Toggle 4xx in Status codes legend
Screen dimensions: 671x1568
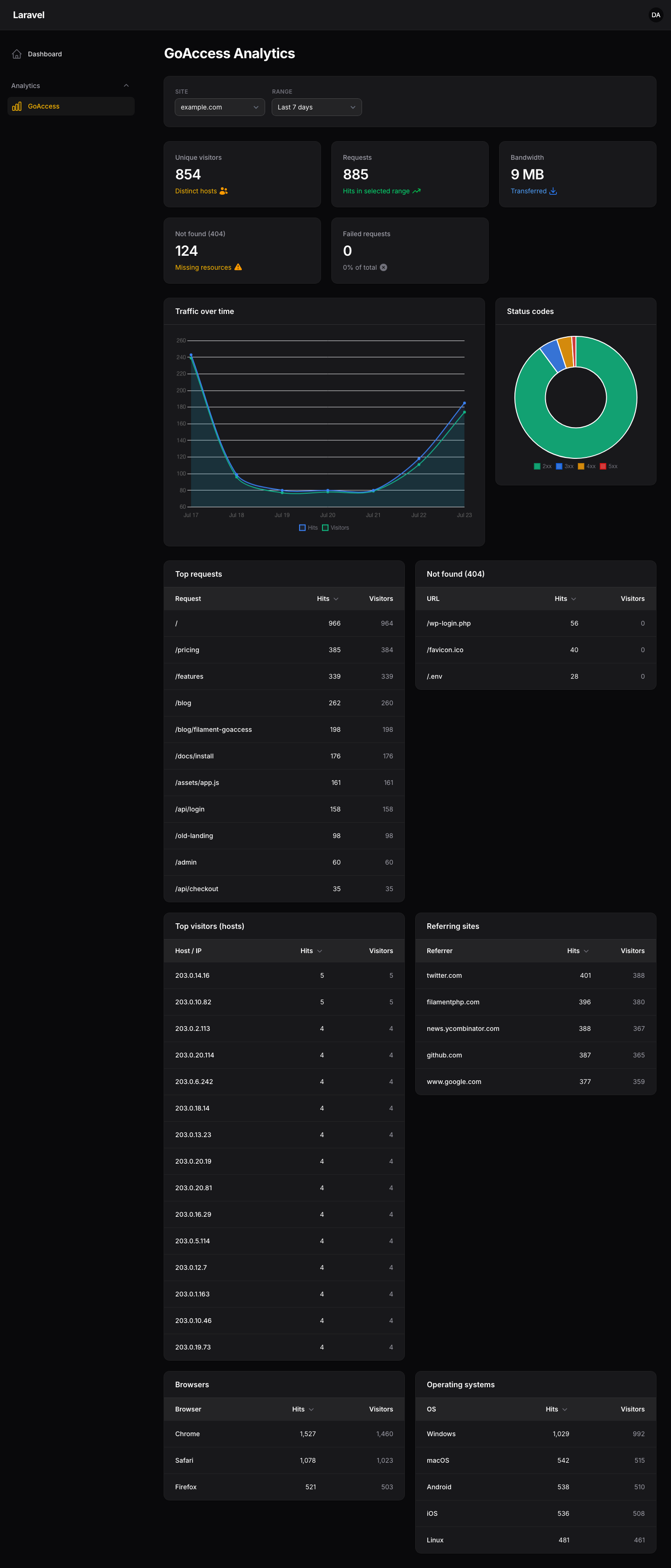tap(586, 466)
